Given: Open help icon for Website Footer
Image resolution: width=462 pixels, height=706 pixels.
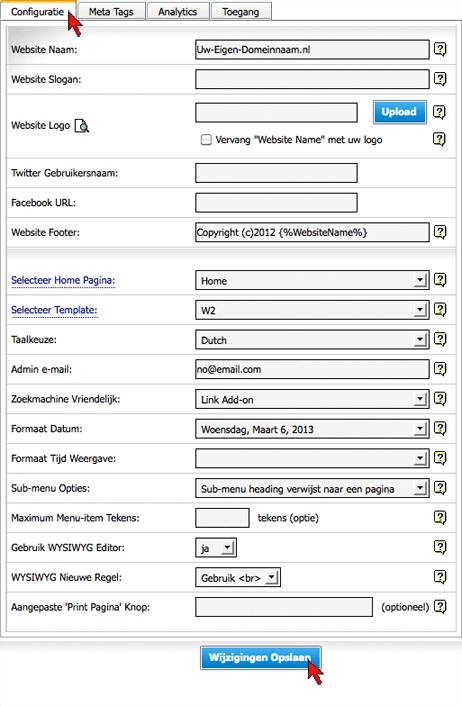Looking at the screenshot, I should click(x=440, y=232).
